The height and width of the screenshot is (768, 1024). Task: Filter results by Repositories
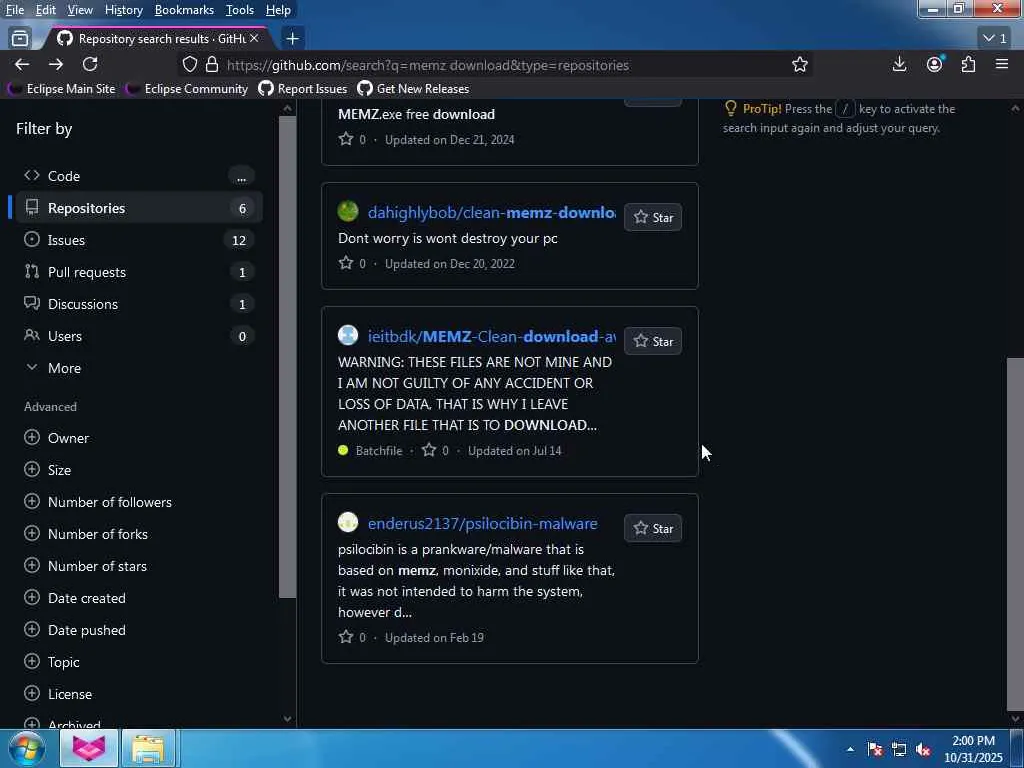tap(138, 208)
